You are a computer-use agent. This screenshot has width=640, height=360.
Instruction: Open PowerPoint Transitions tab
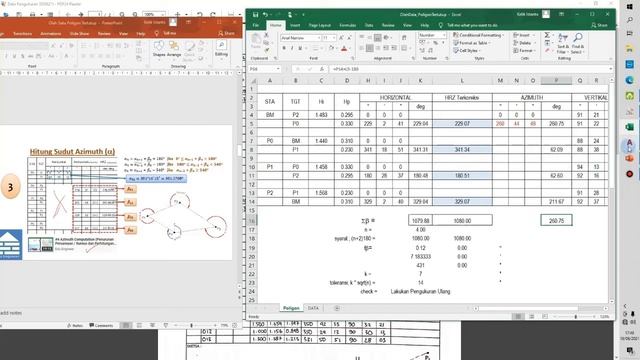click(x=22, y=33)
